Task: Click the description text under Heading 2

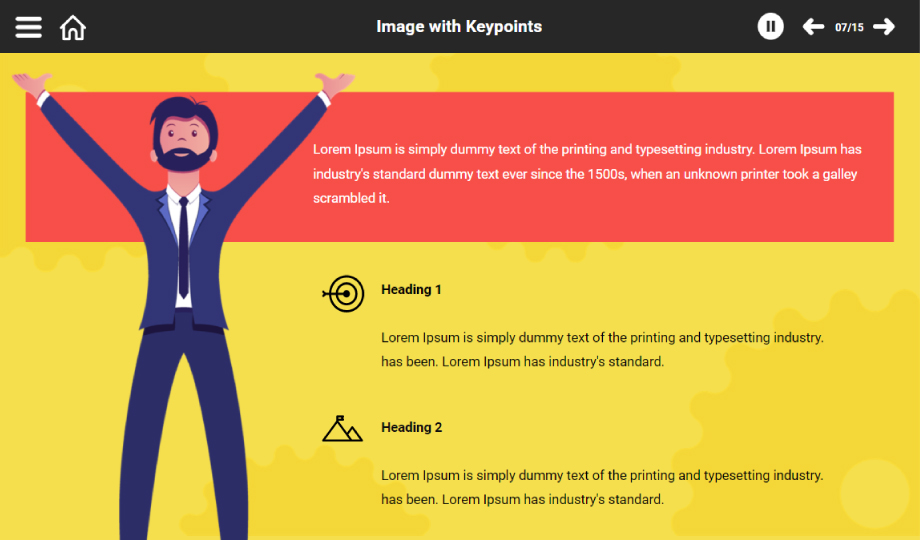Action: click(x=602, y=487)
